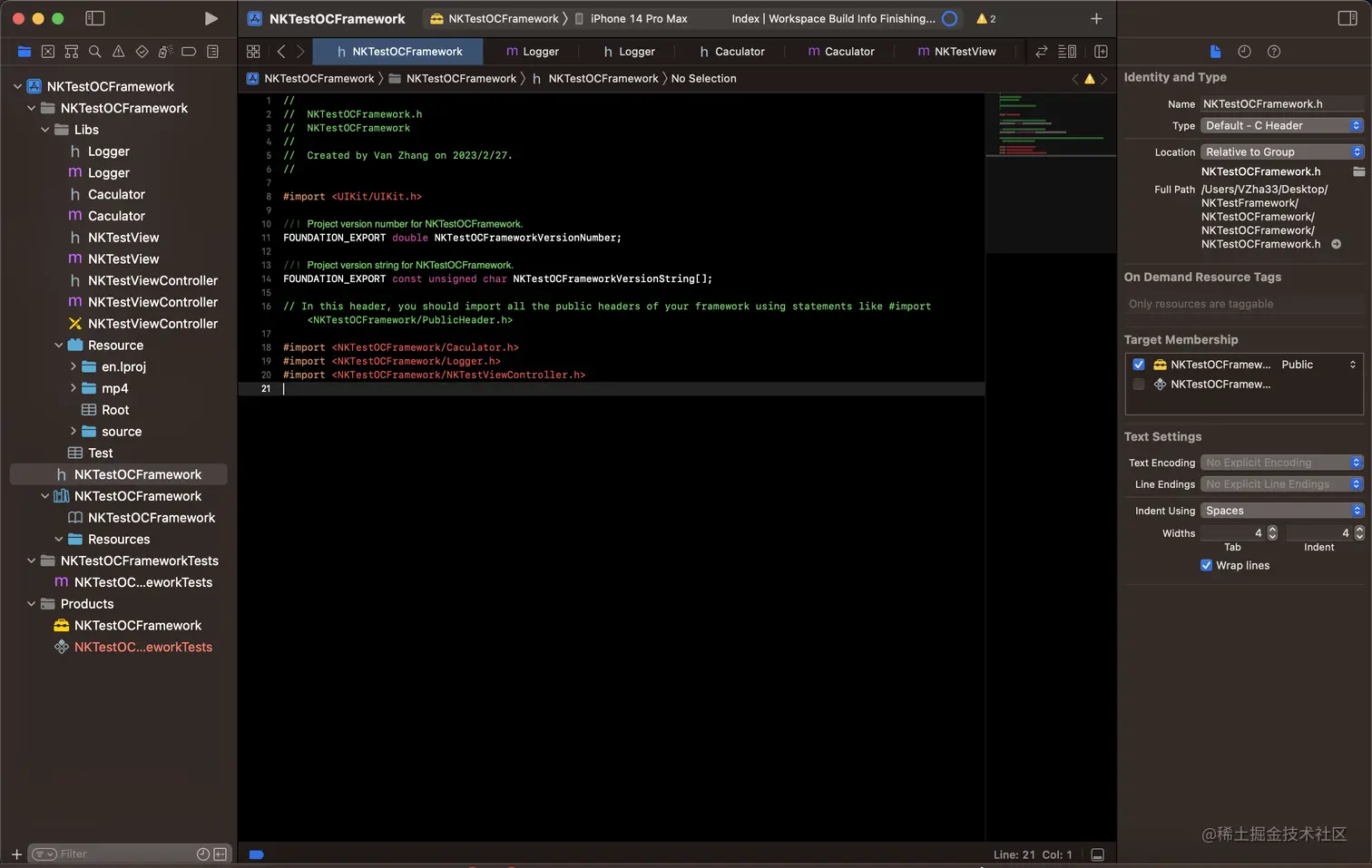Open the breakpoint navigator
This screenshot has width=1372, height=868.
pos(189,52)
